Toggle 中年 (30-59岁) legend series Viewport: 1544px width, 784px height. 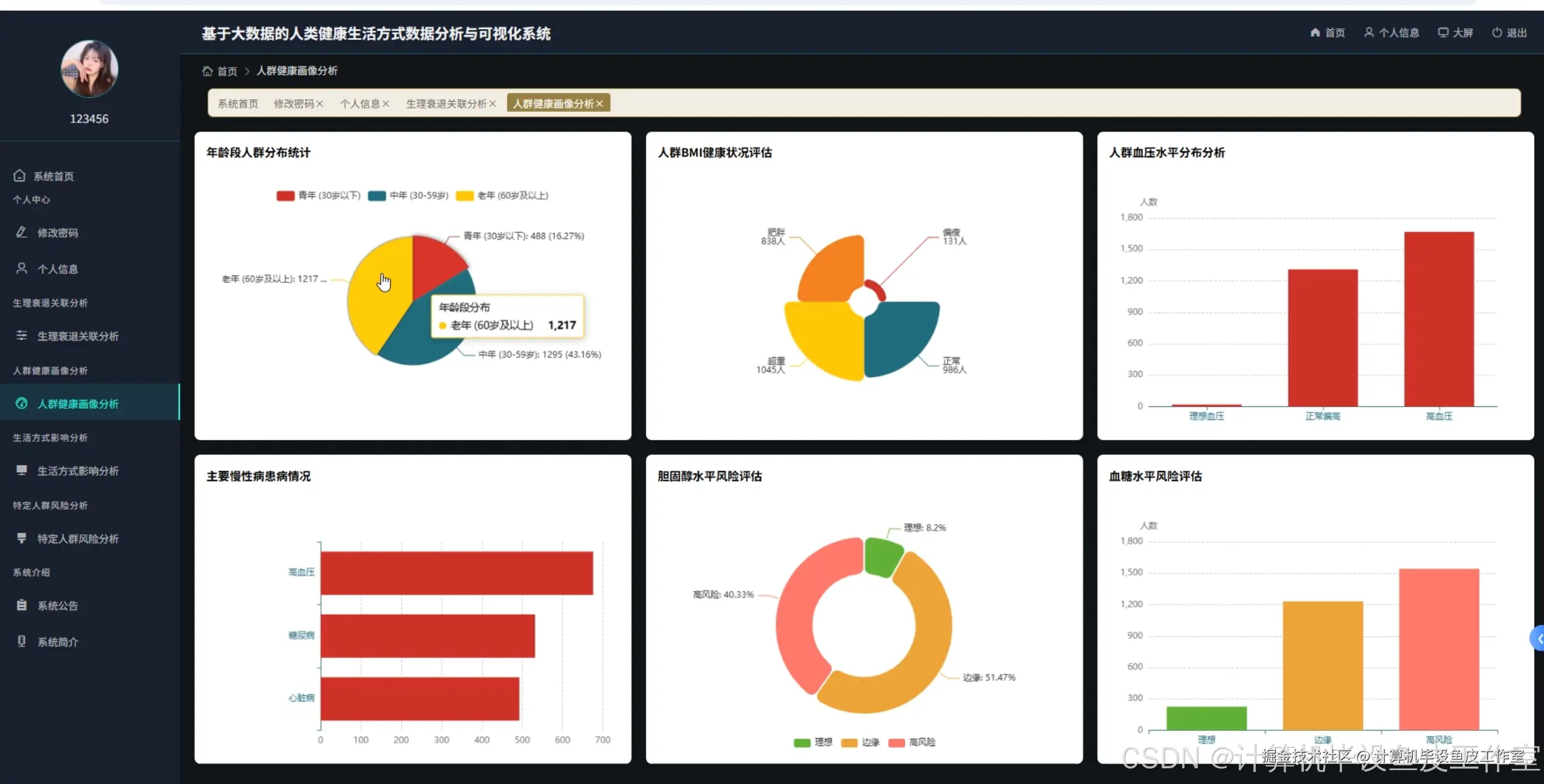click(419, 195)
